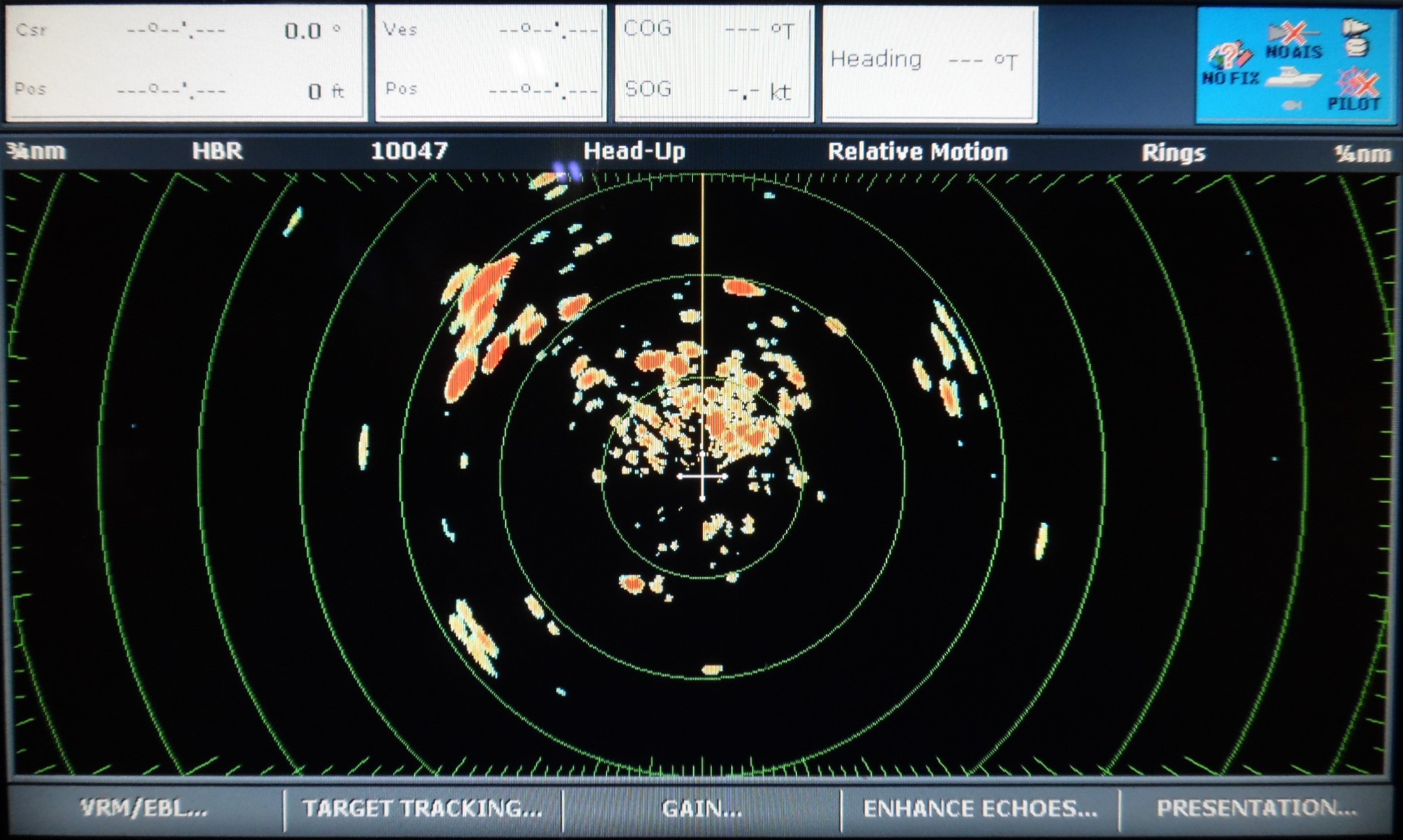1403x840 pixels.
Task: Click the Heading data box
Action: [x=929, y=64]
